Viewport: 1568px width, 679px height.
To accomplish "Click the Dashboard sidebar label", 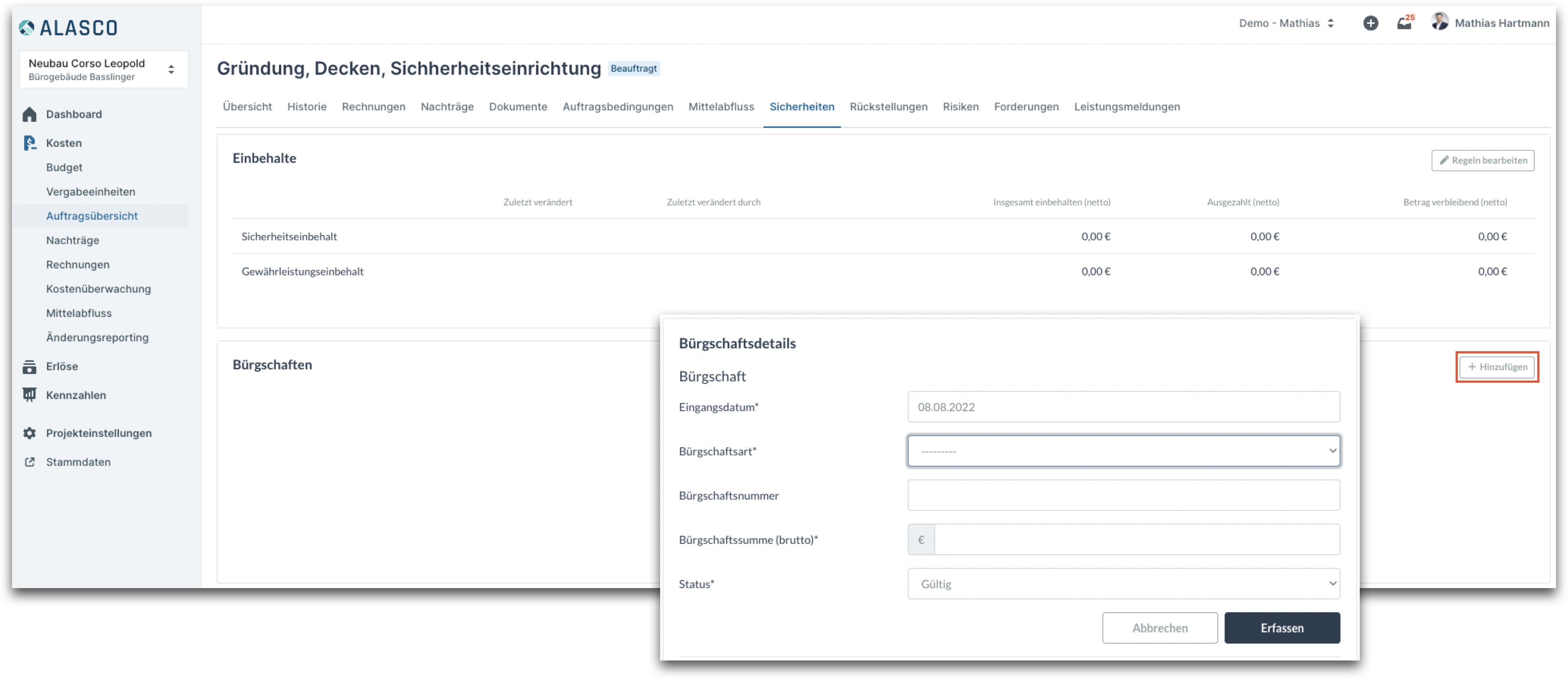I will point(74,114).
